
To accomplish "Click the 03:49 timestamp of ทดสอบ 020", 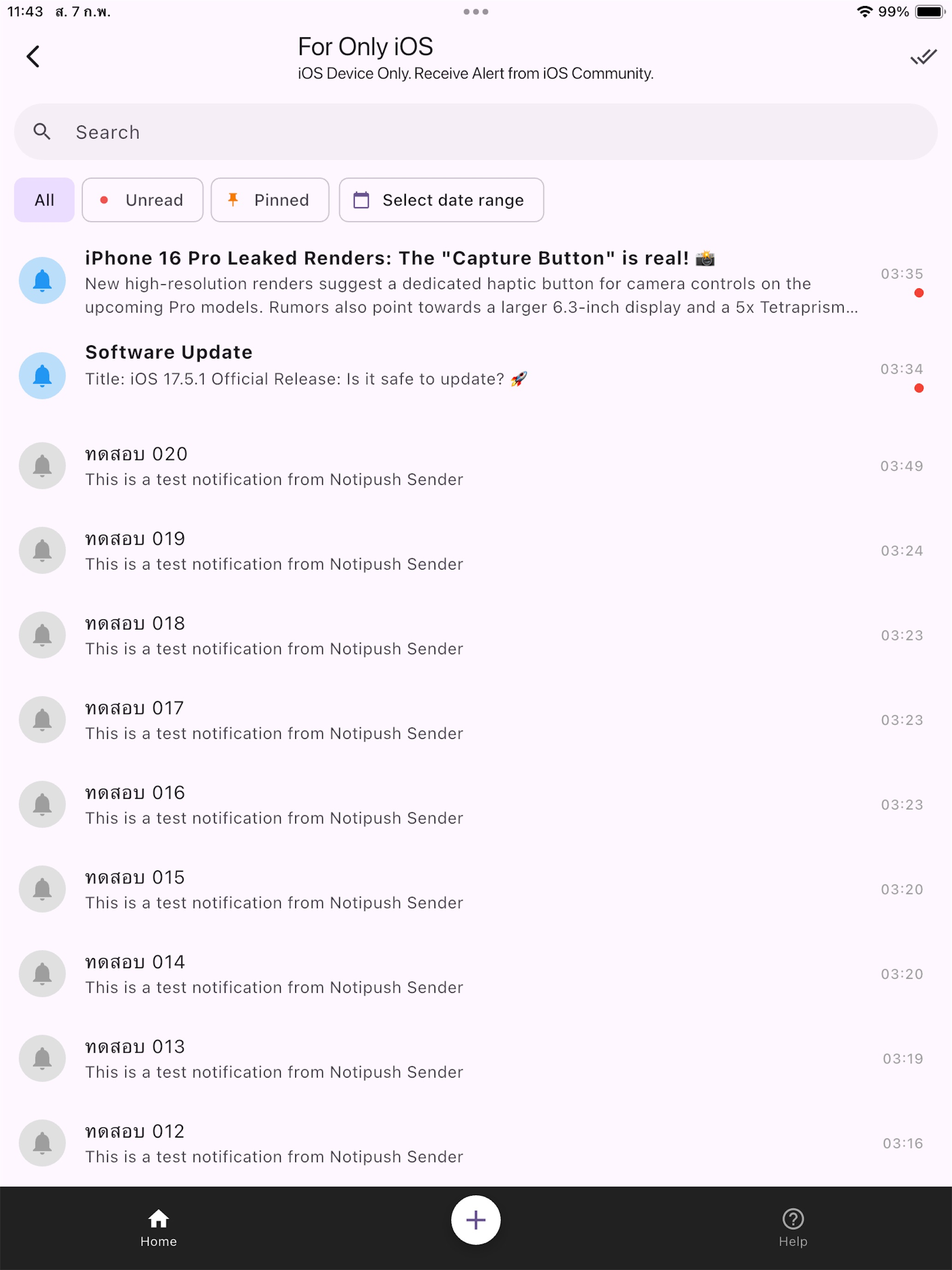I will 902,466.
